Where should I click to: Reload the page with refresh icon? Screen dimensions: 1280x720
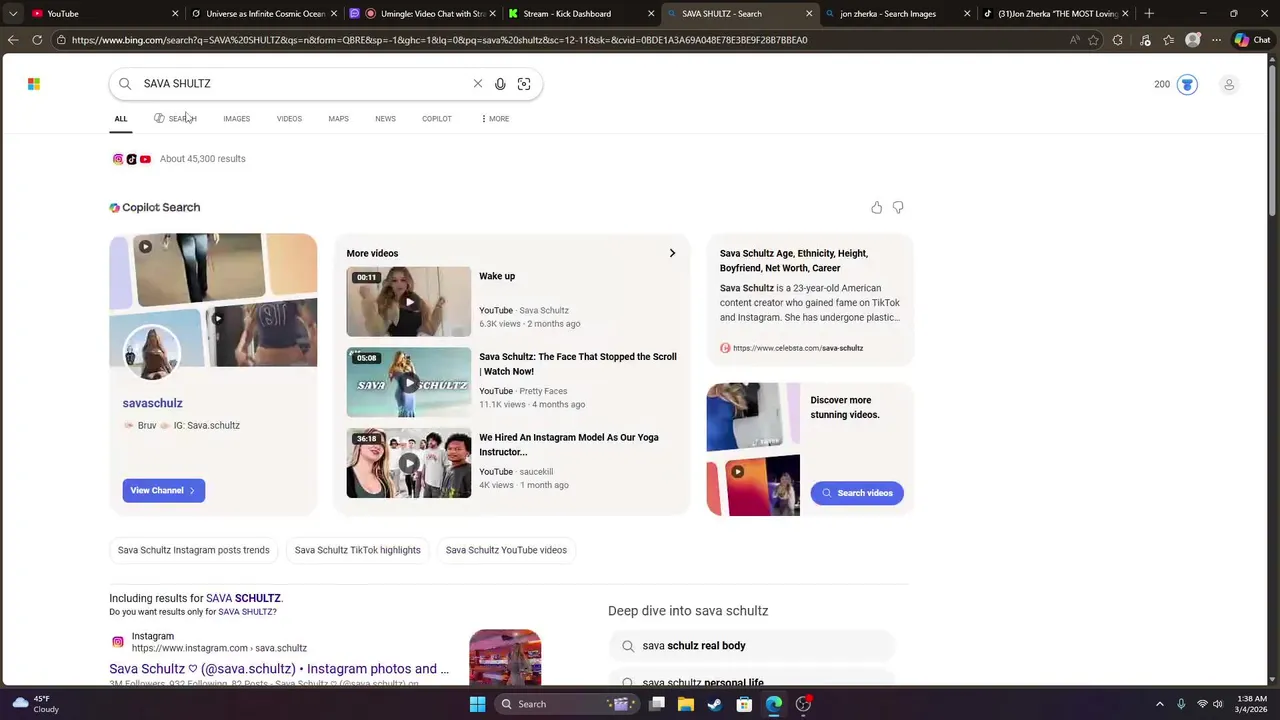pyautogui.click(x=37, y=40)
